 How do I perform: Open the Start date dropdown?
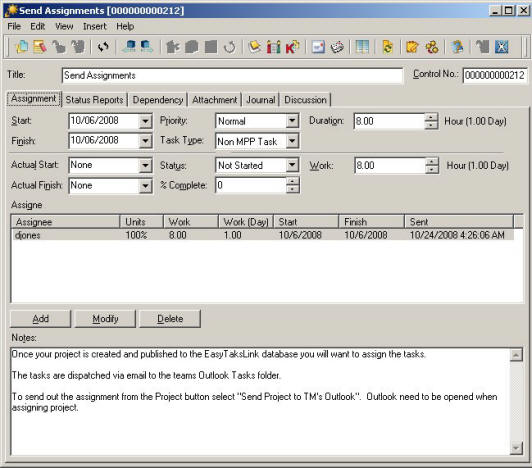point(145,121)
